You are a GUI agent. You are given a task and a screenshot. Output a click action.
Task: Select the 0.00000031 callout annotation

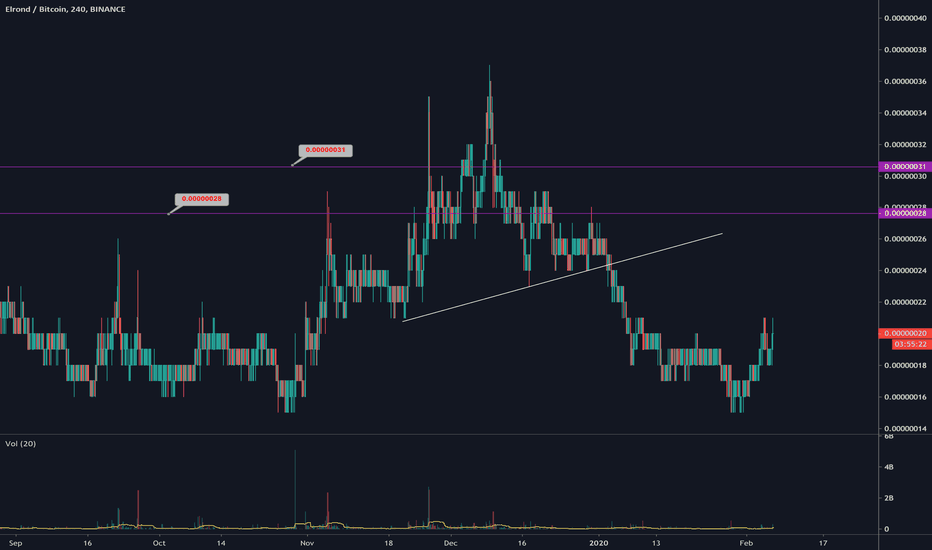point(325,150)
